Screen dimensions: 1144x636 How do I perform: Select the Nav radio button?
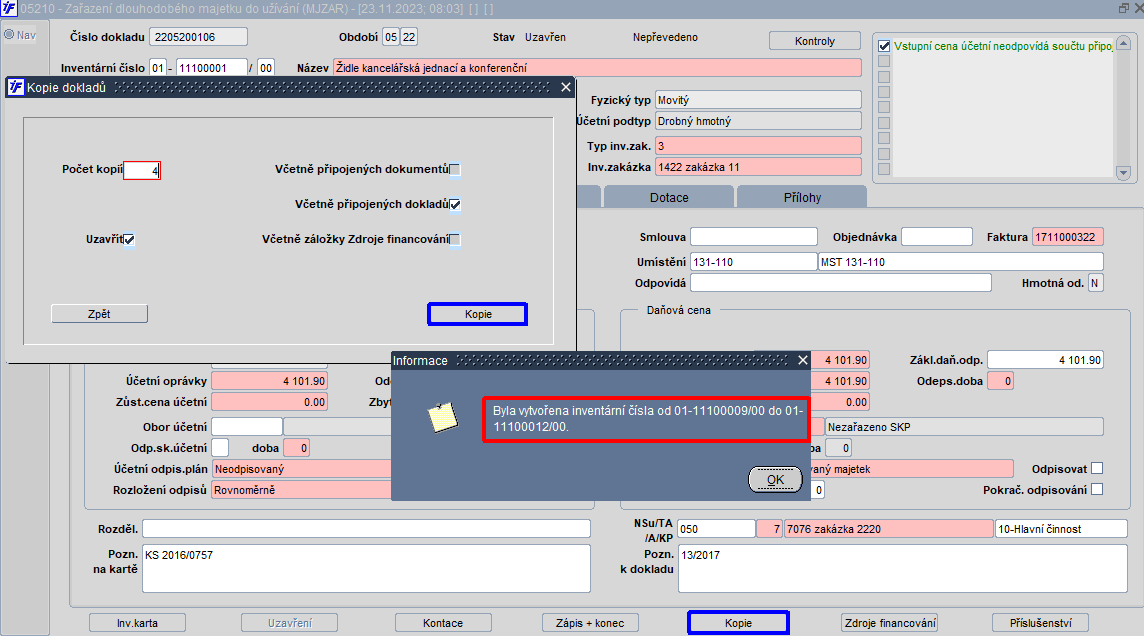(x=9, y=34)
